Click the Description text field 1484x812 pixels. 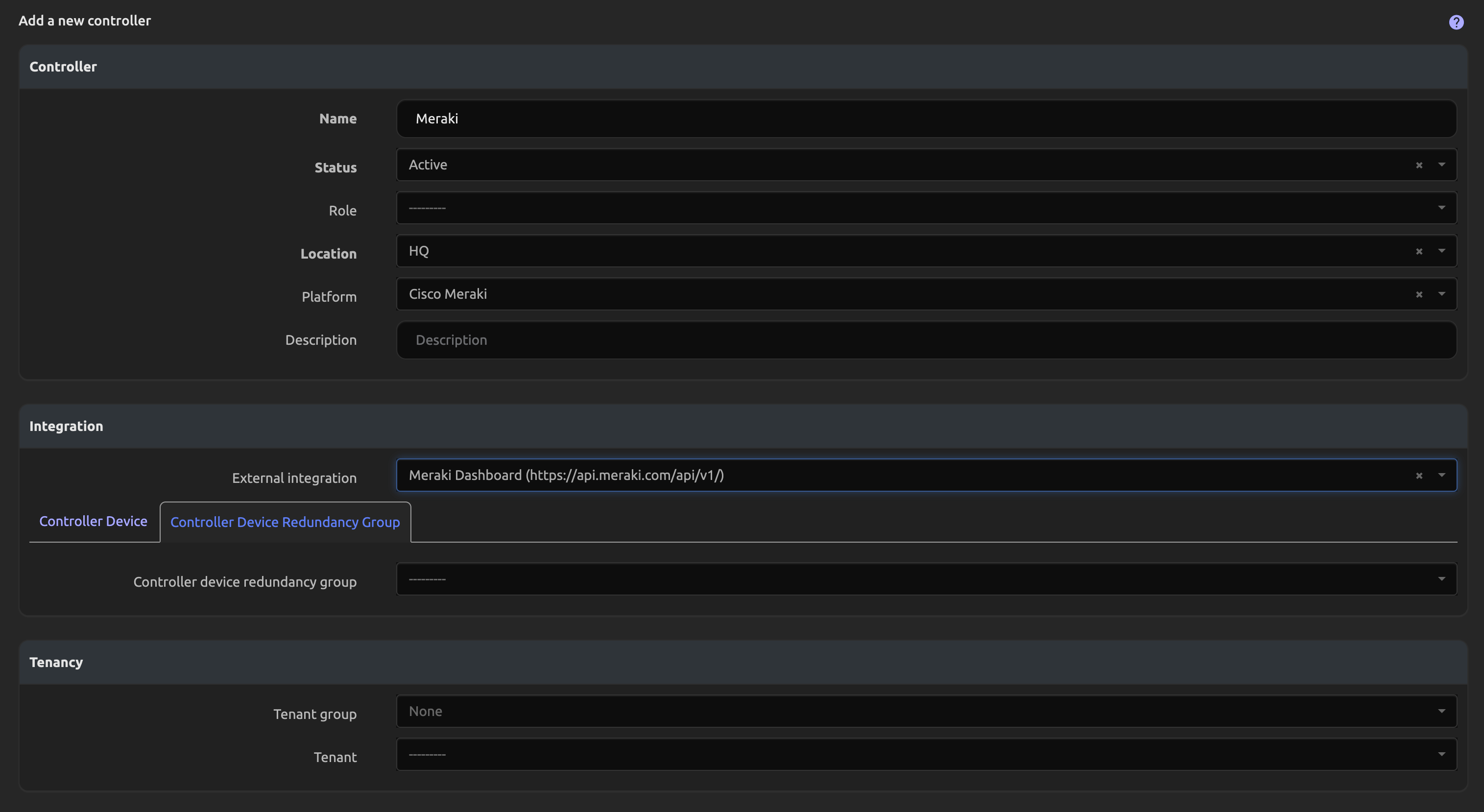click(926, 340)
